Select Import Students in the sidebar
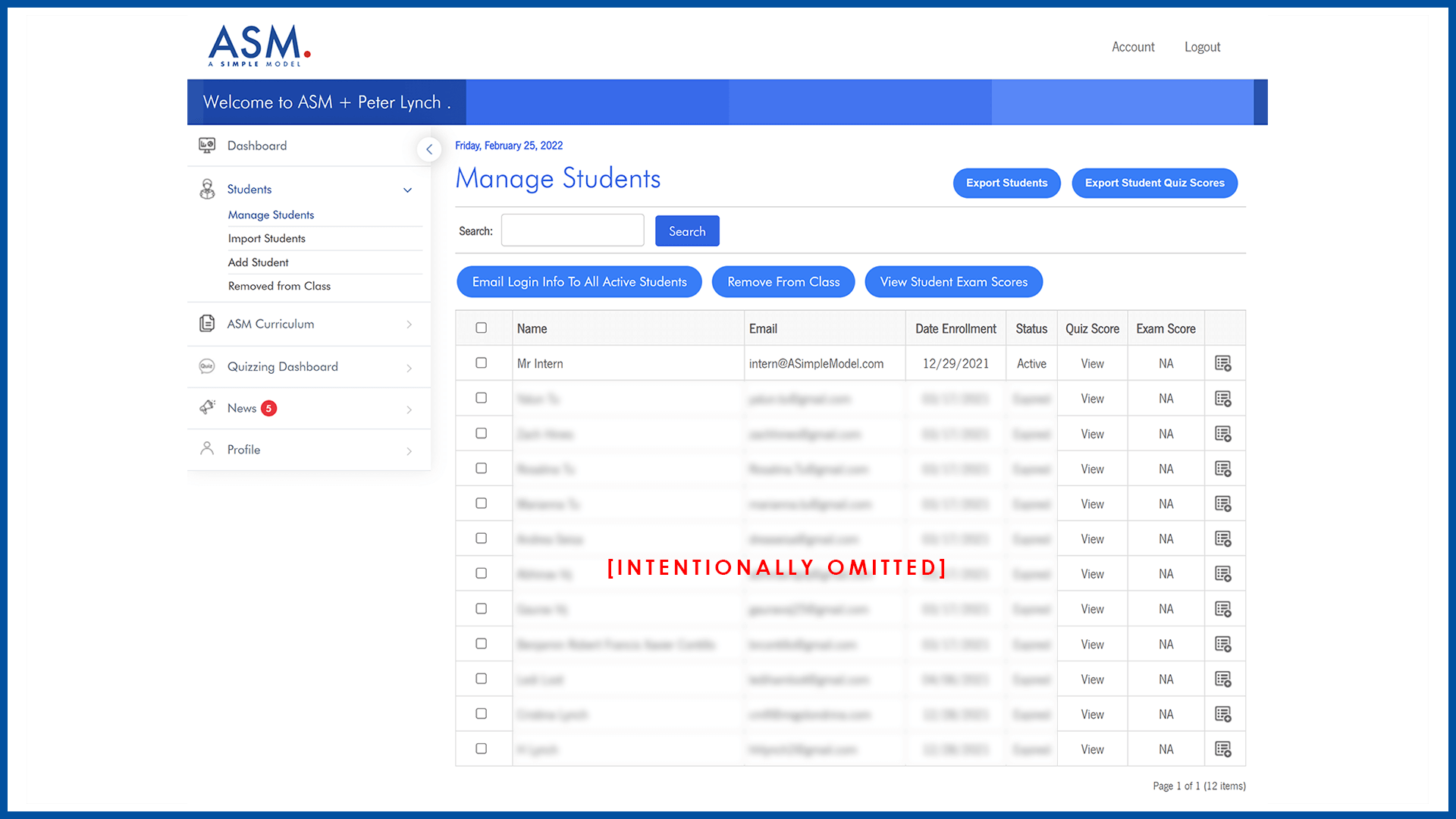The image size is (1456, 819). (x=267, y=238)
